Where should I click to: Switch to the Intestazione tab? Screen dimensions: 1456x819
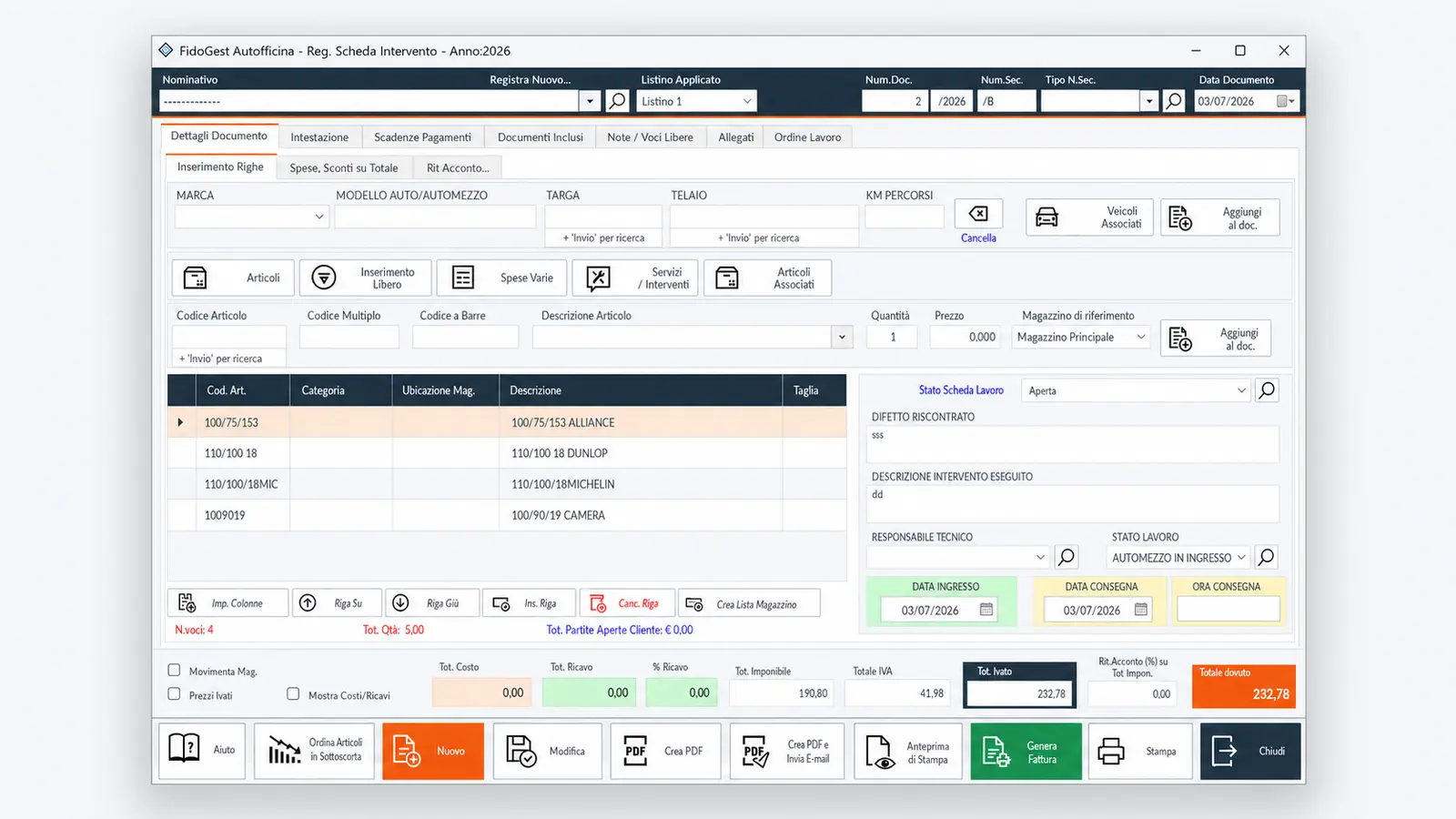click(319, 137)
